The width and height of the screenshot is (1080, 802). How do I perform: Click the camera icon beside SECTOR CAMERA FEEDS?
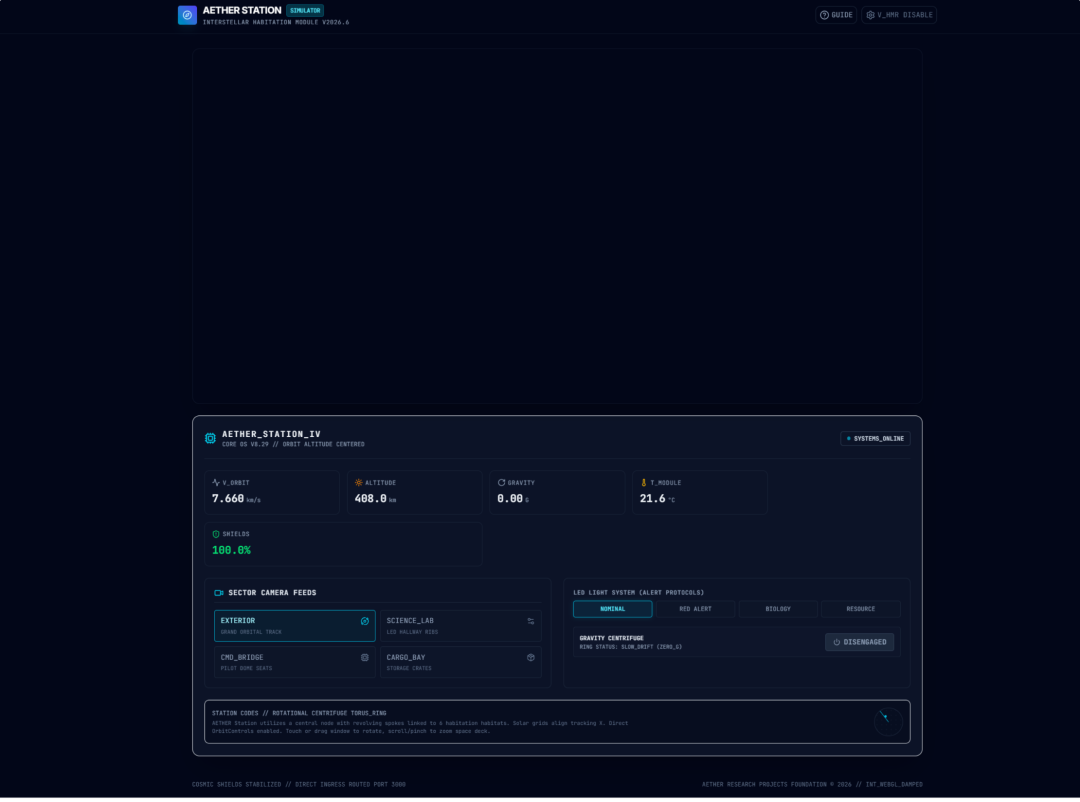(x=219, y=593)
